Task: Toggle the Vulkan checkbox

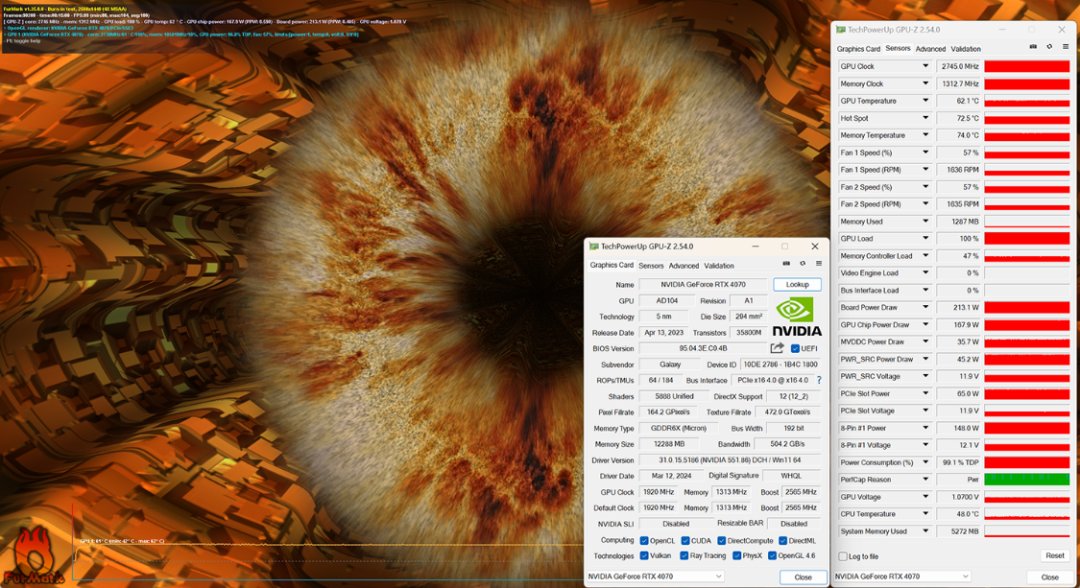Action: click(x=644, y=556)
